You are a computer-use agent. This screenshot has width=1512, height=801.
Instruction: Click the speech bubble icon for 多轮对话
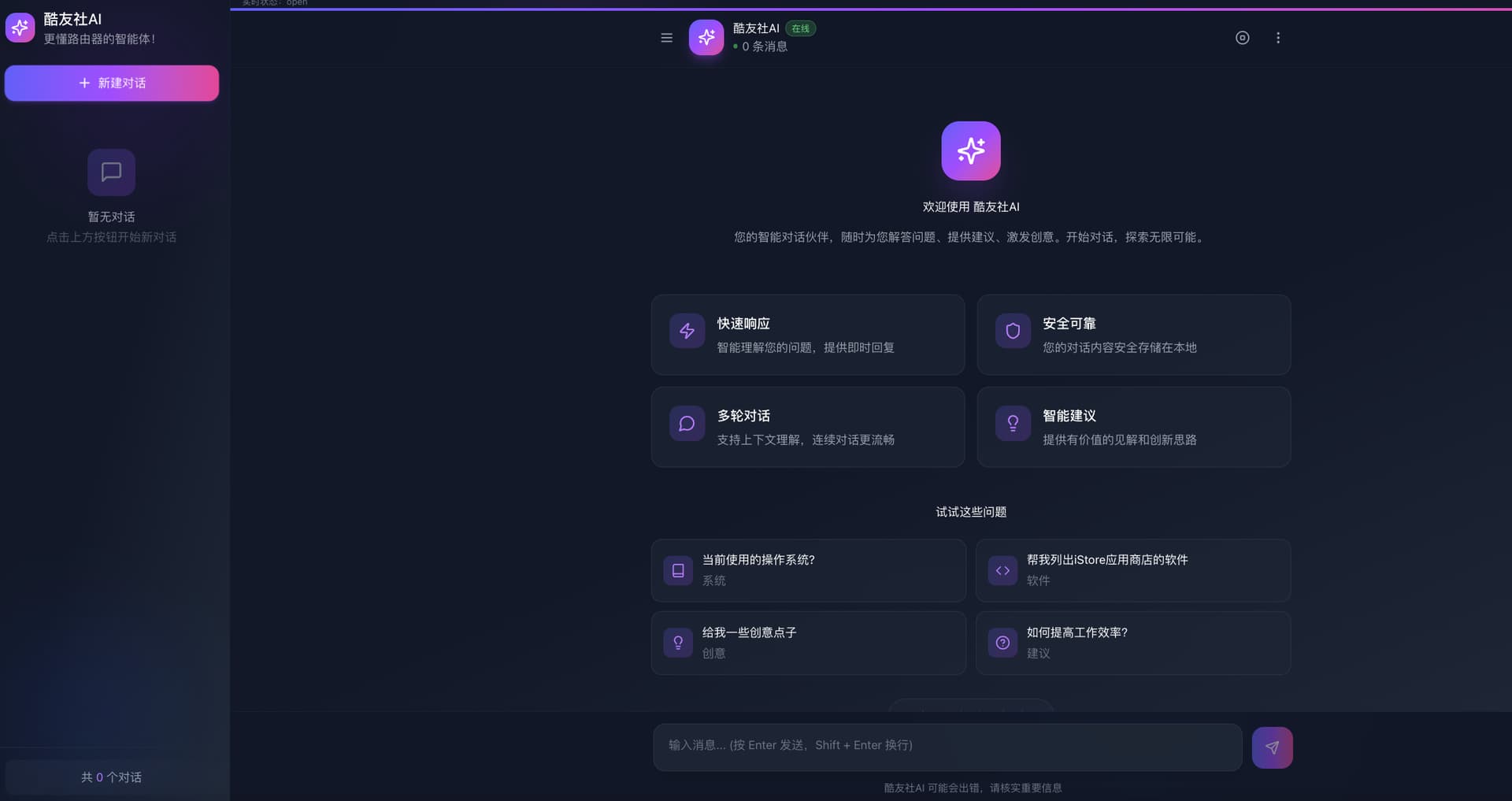point(687,424)
